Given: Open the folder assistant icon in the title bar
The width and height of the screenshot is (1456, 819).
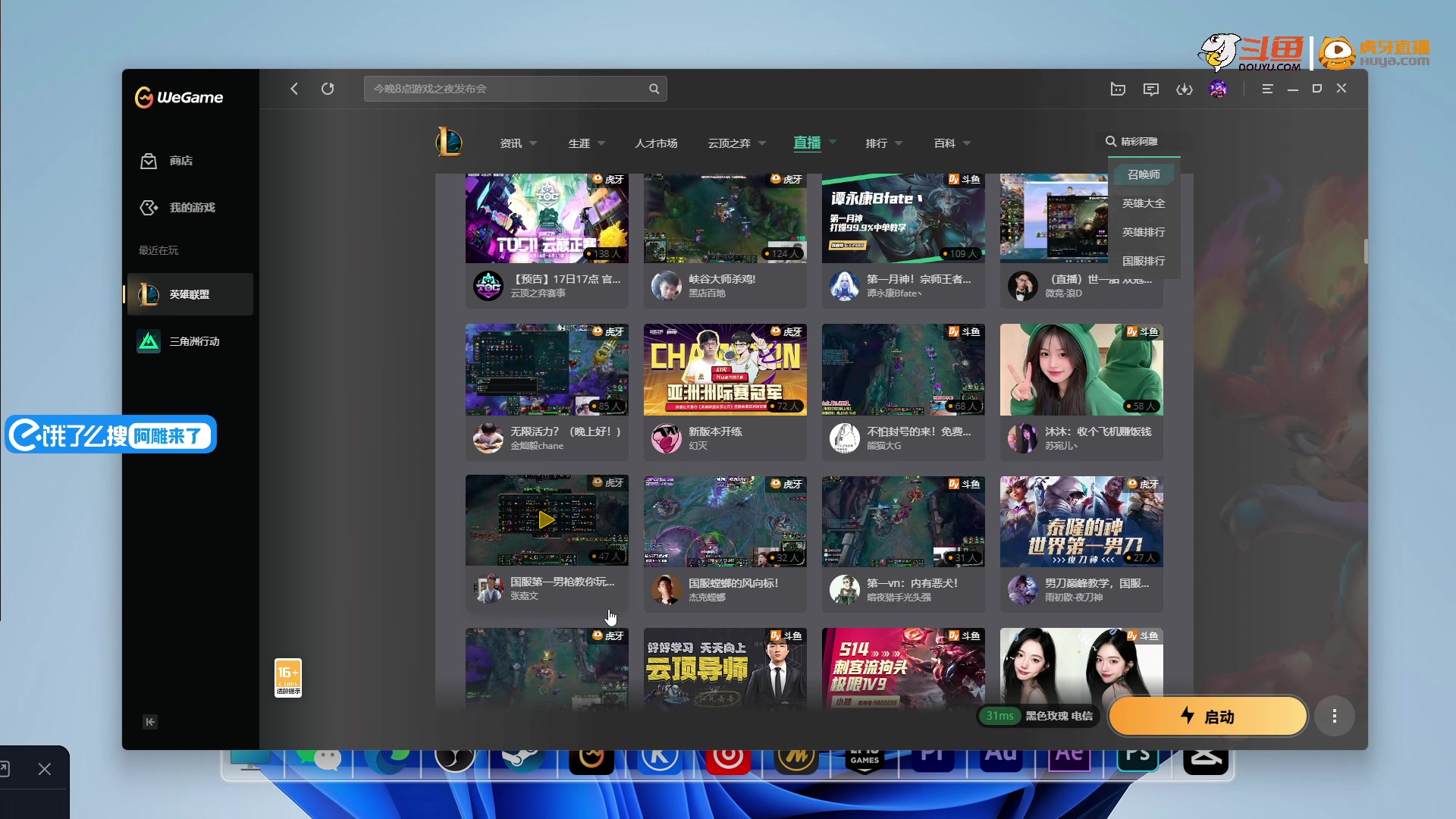Looking at the screenshot, I should tap(1118, 89).
